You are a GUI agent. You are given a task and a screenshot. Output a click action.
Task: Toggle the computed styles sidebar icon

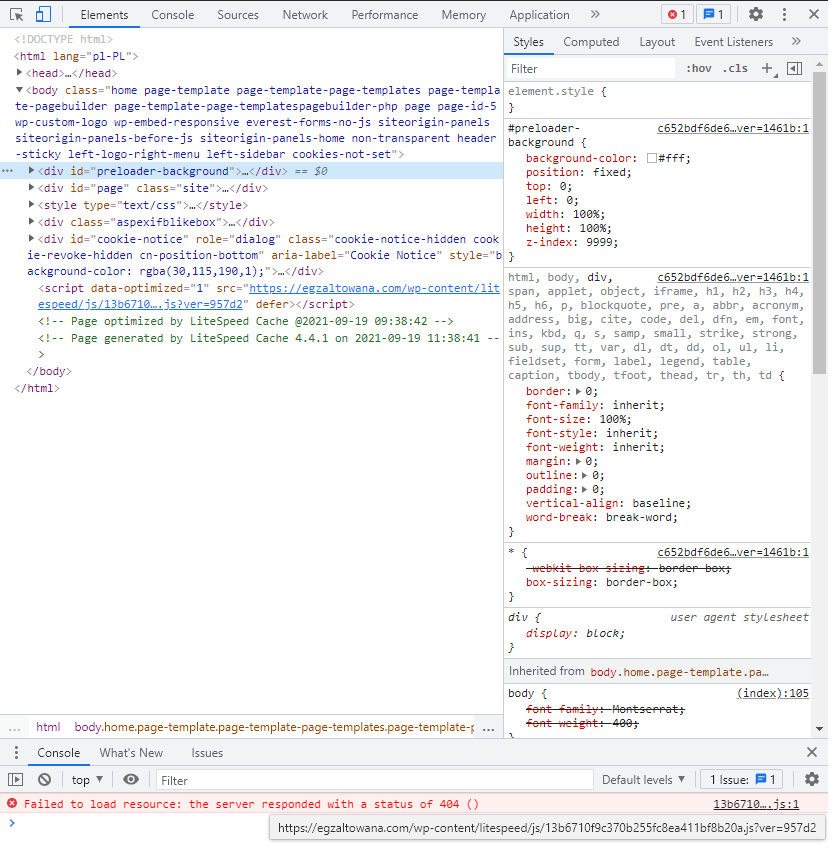click(795, 68)
